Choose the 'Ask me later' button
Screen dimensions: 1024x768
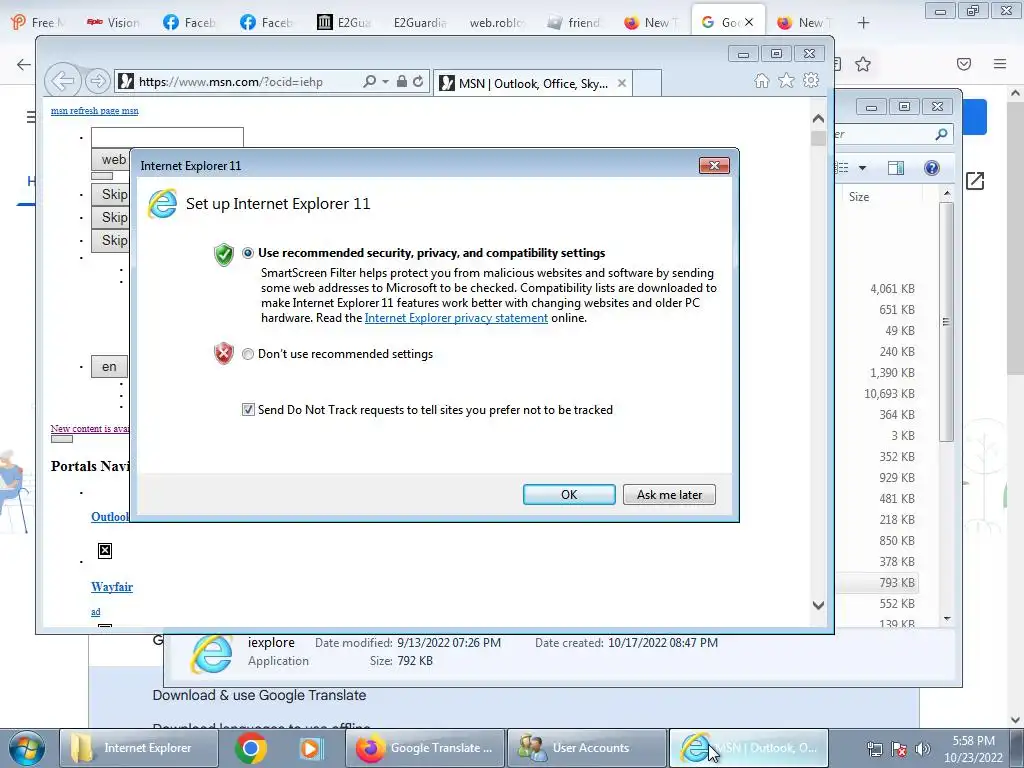coord(669,494)
